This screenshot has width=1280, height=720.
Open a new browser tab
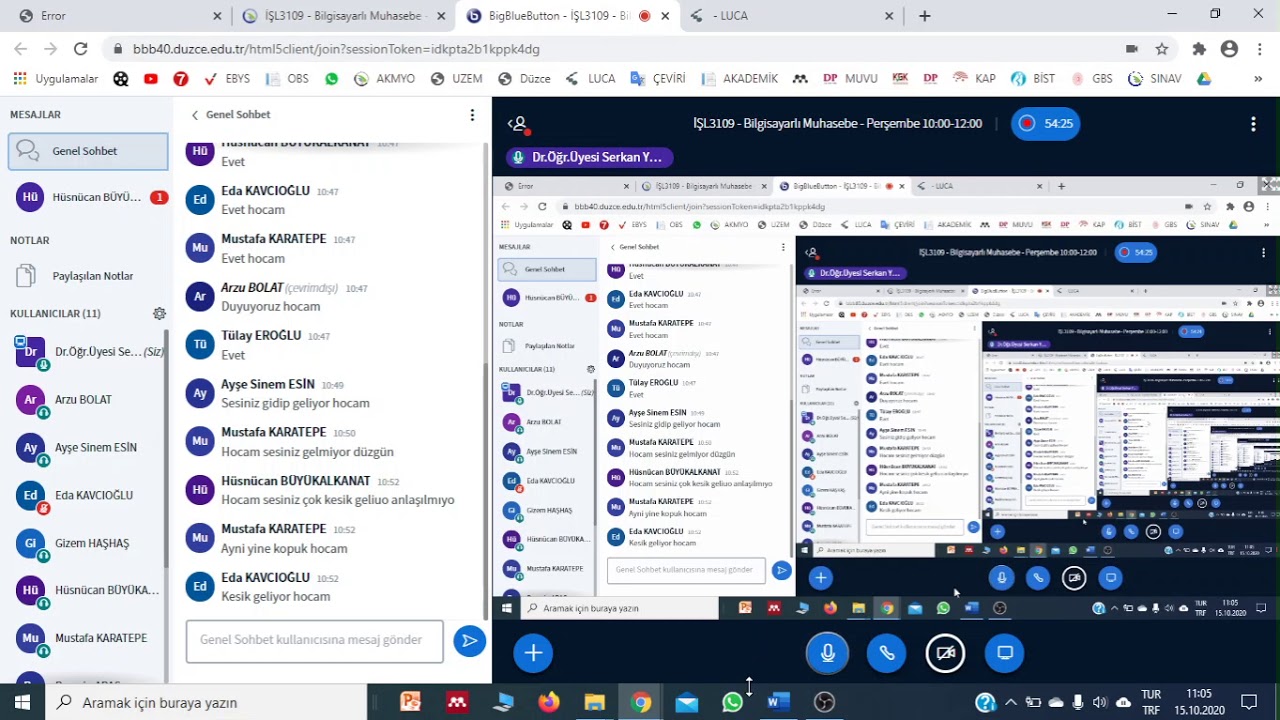point(925,16)
